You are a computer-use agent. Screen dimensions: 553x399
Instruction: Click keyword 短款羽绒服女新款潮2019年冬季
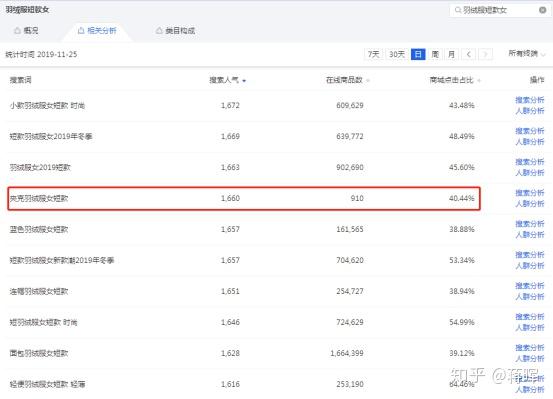coord(62,261)
